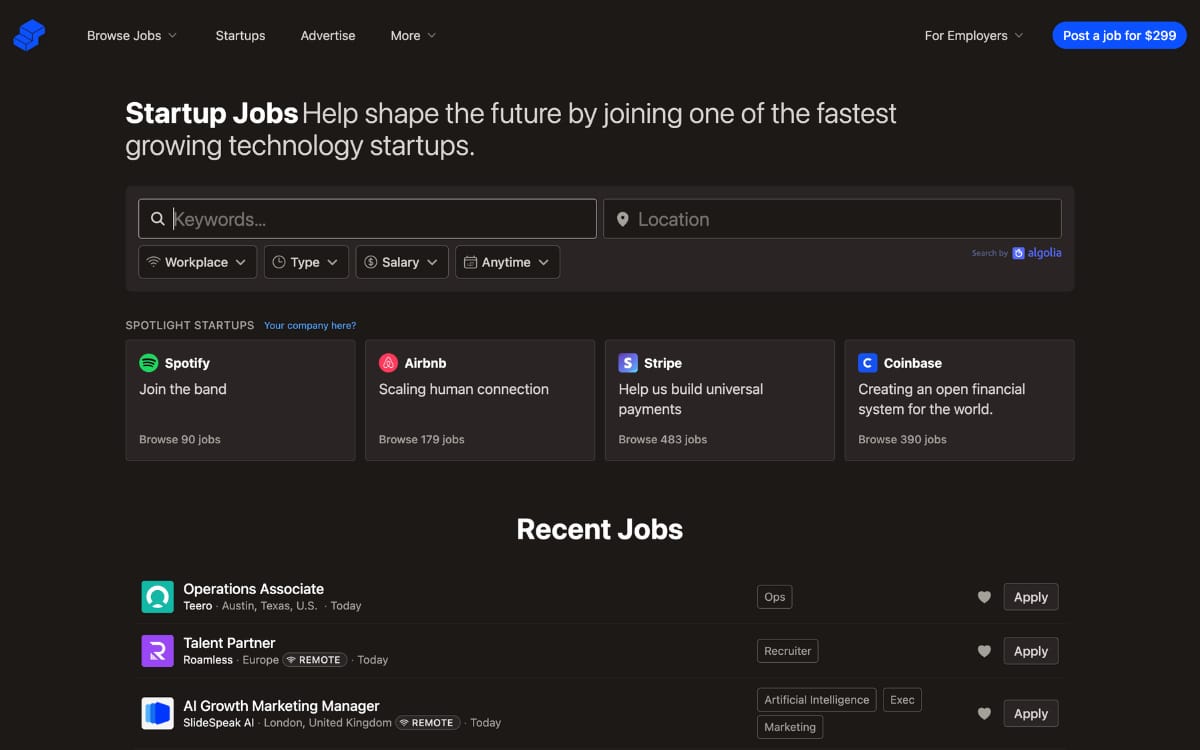Open the Anytime date filter dropdown

click(x=507, y=262)
